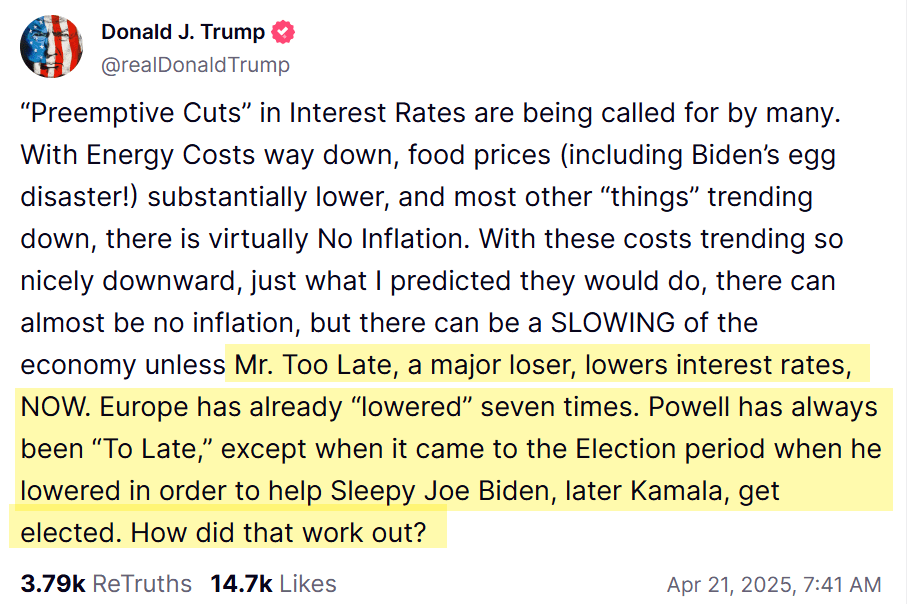Open Donald J. Trump's profile avatar
The image size is (912, 604).
coord(52,46)
